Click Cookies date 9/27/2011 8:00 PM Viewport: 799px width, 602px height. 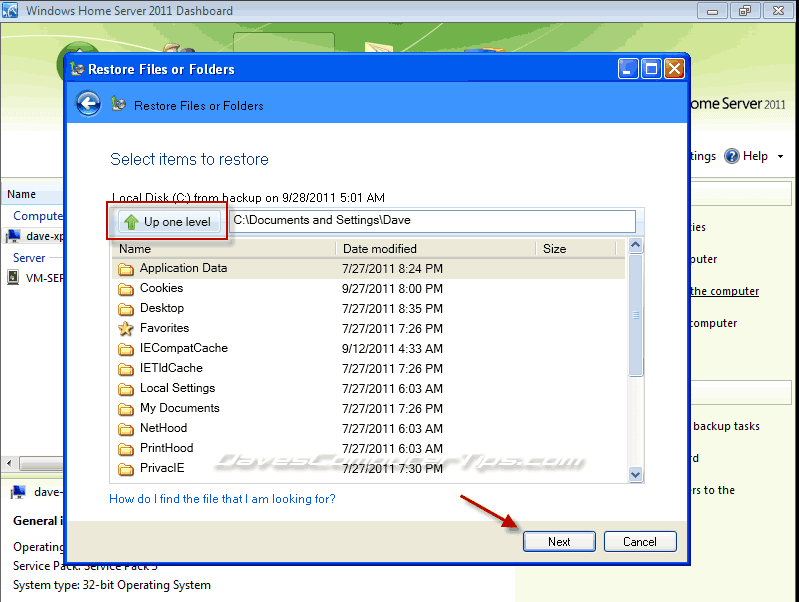tap(392, 289)
